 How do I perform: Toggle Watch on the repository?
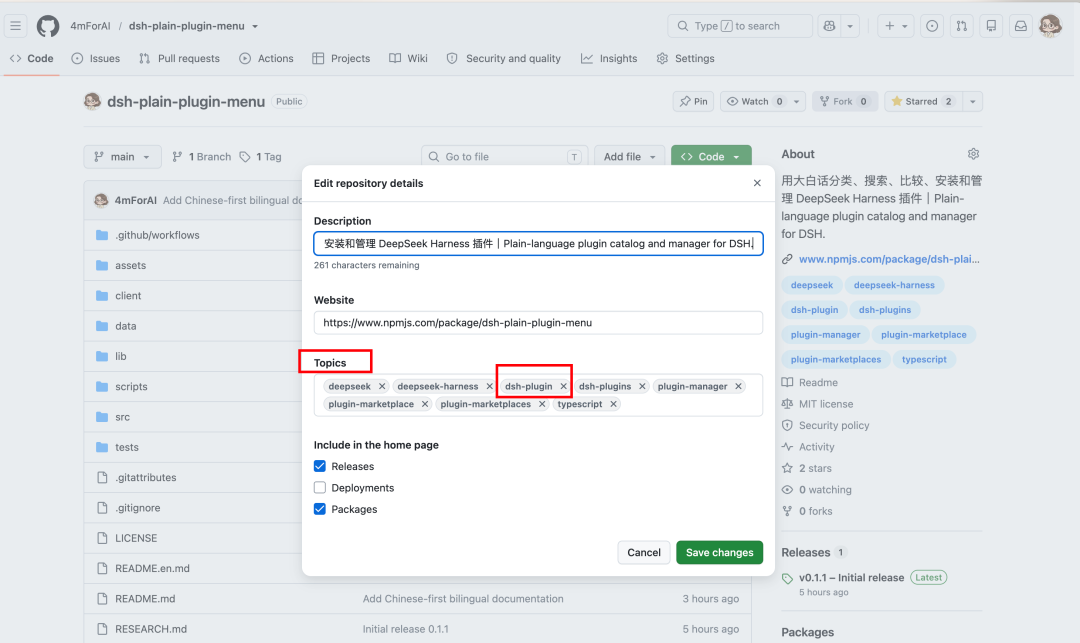click(x=754, y=101)
